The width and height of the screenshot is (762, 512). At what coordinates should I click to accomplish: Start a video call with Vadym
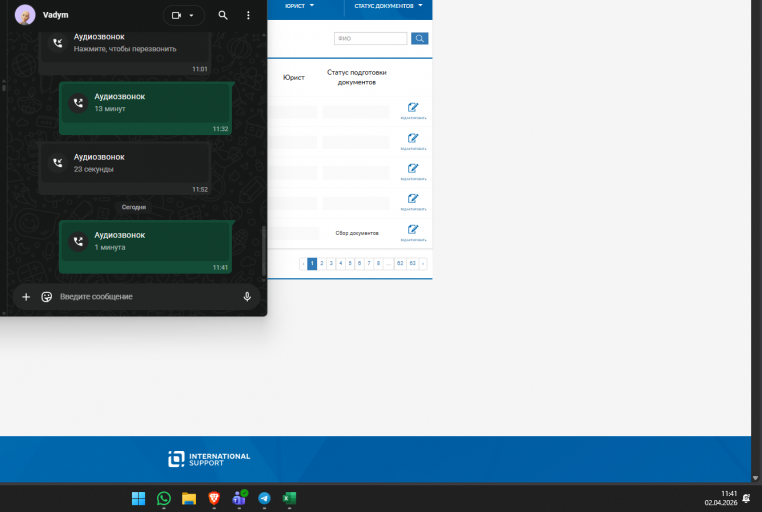pos(176,16)
